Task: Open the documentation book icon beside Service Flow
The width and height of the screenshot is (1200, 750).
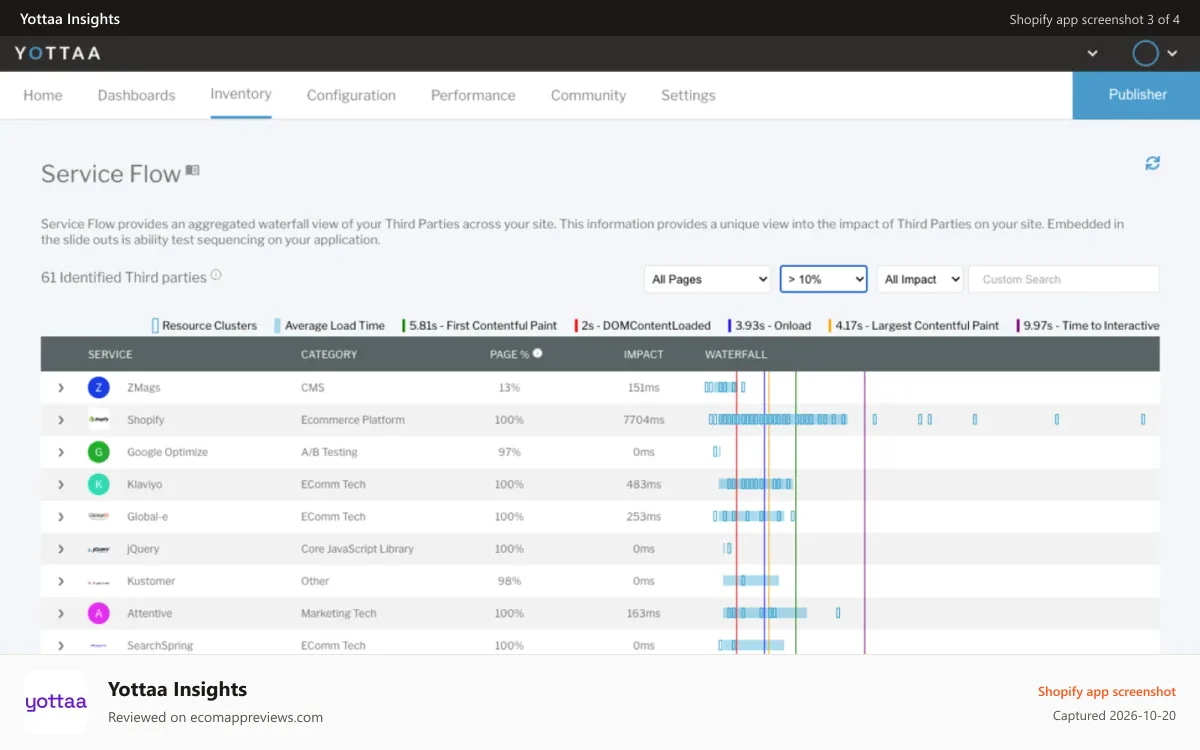Action: 192,171
